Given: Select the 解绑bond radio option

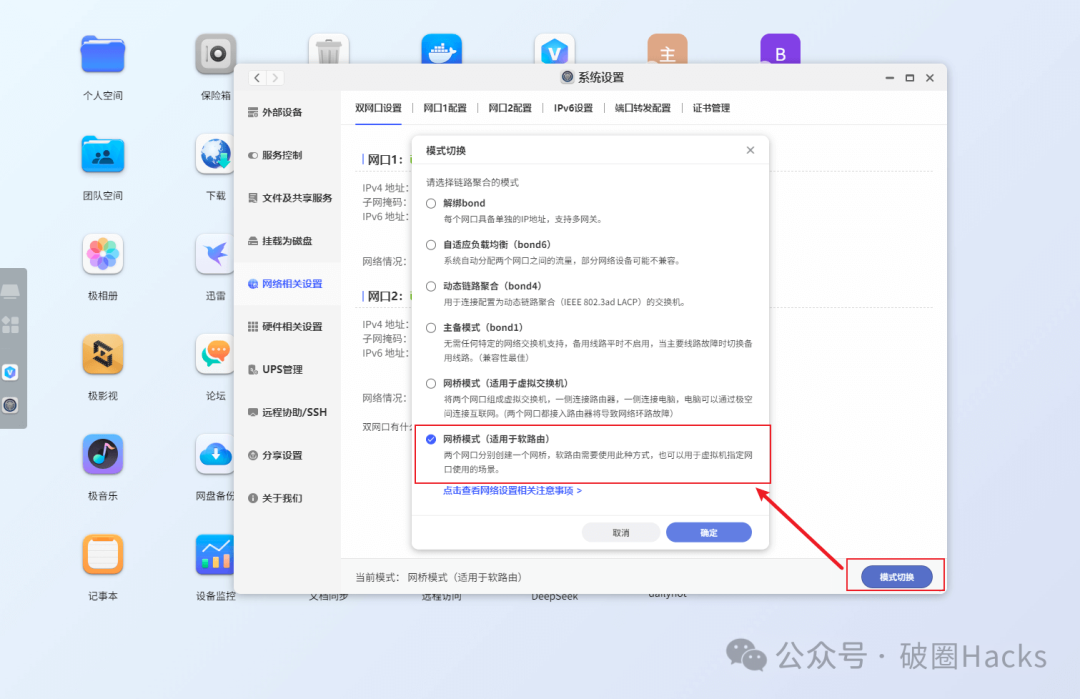Looking at the screenshot, I should (430, 203).
